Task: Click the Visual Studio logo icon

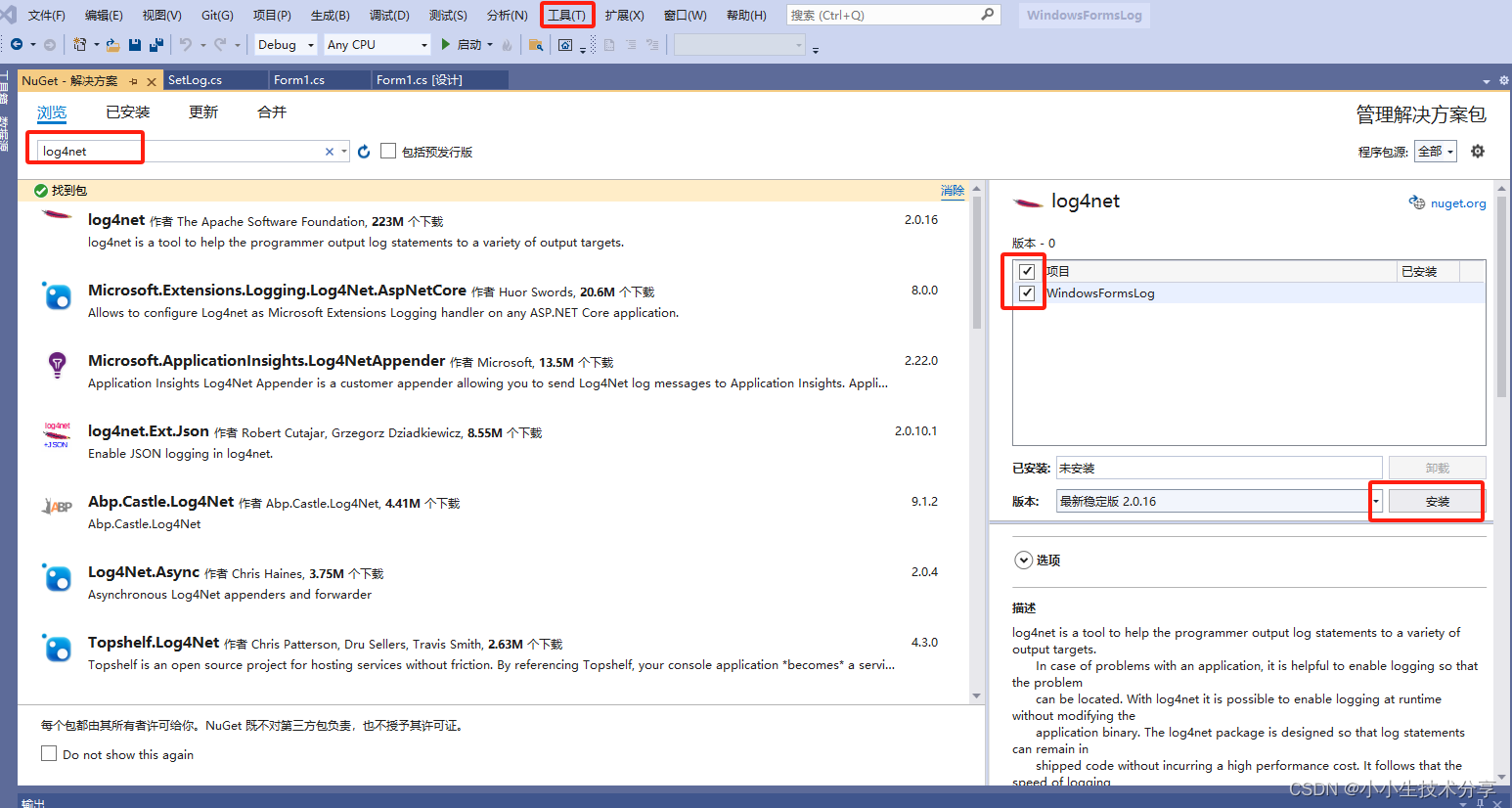Action: 9,15
